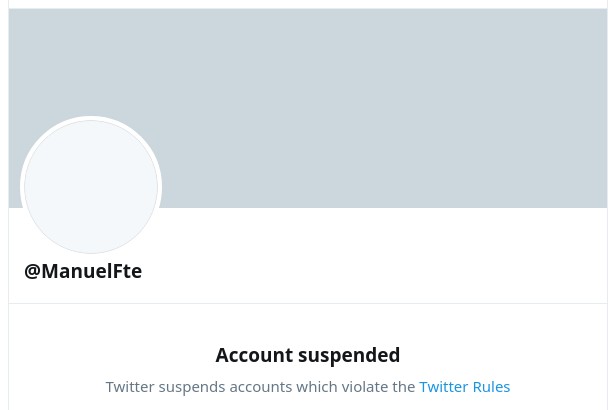This screenshot has height=410, width=616.
Task: Click the Account suspended heading
Action: (x=308, y=355)
